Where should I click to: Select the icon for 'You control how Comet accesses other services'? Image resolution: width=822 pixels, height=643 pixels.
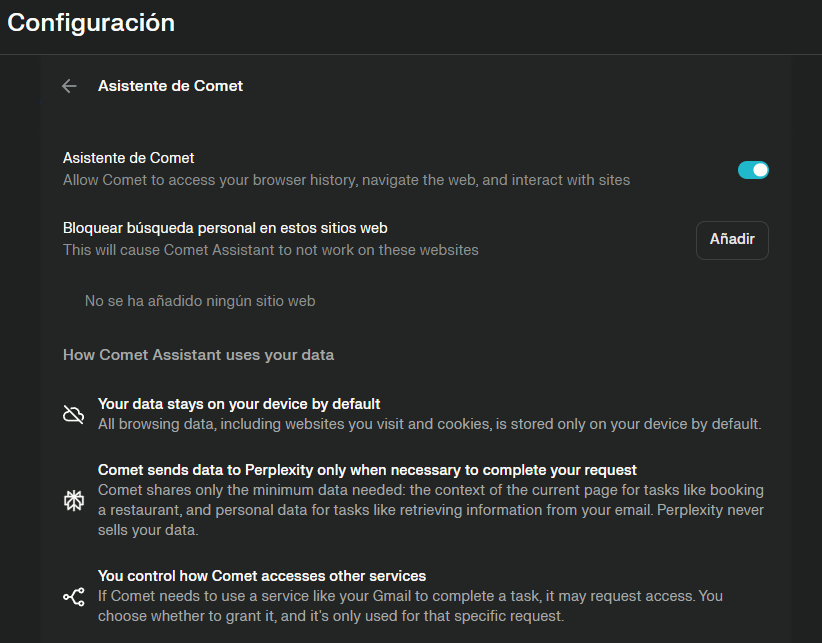coord(73,596)
